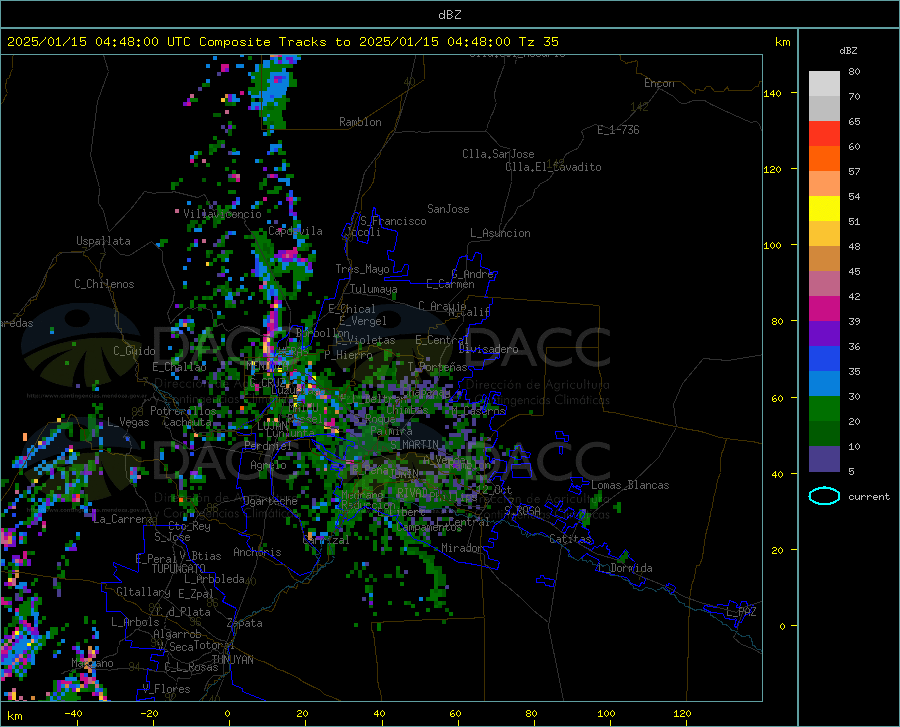Click the C_Guido place label
900x727 pixels.
(x=134, y=351)
